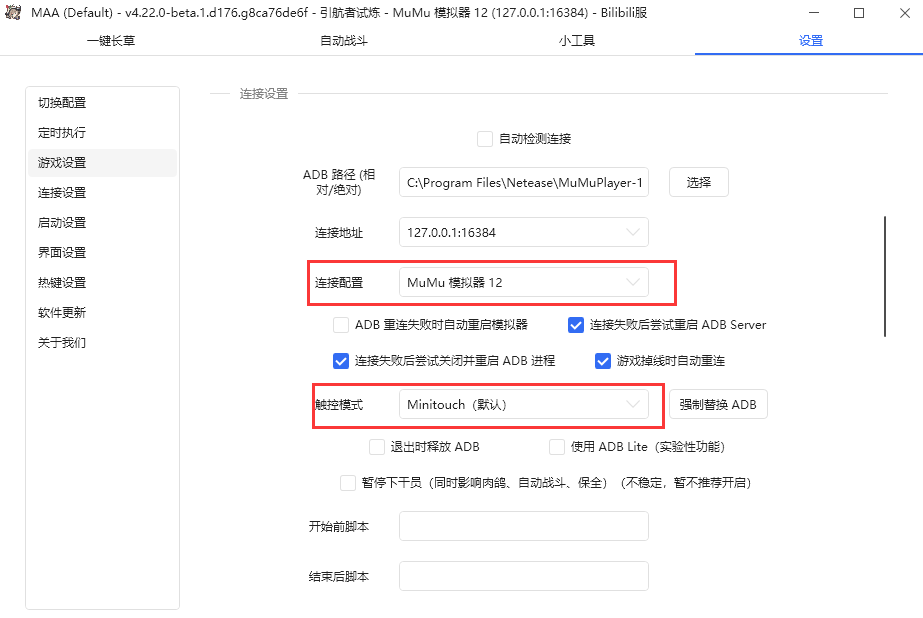Select 定时执行 in settings sidebar

[62, 133]
